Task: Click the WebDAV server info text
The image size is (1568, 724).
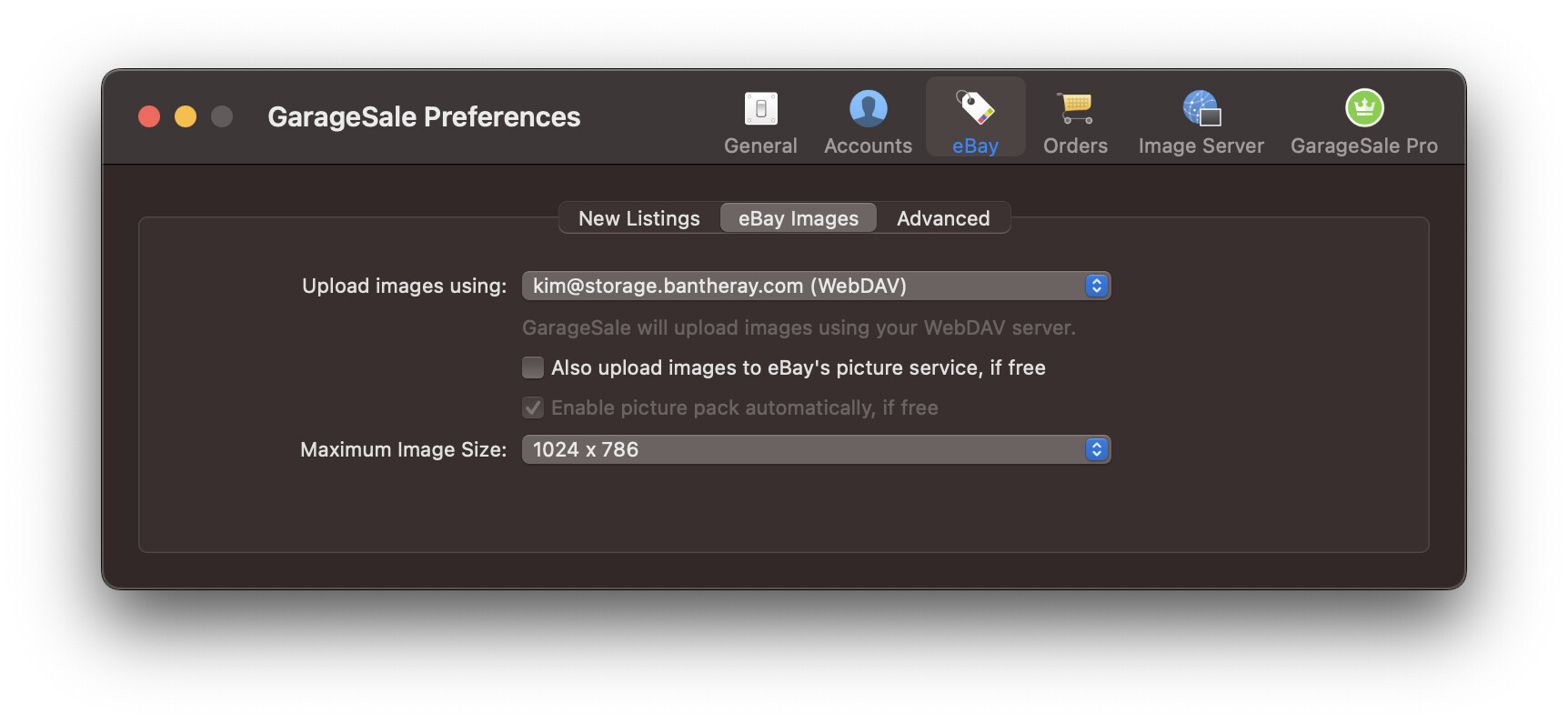Action: [x=799, y=327]
